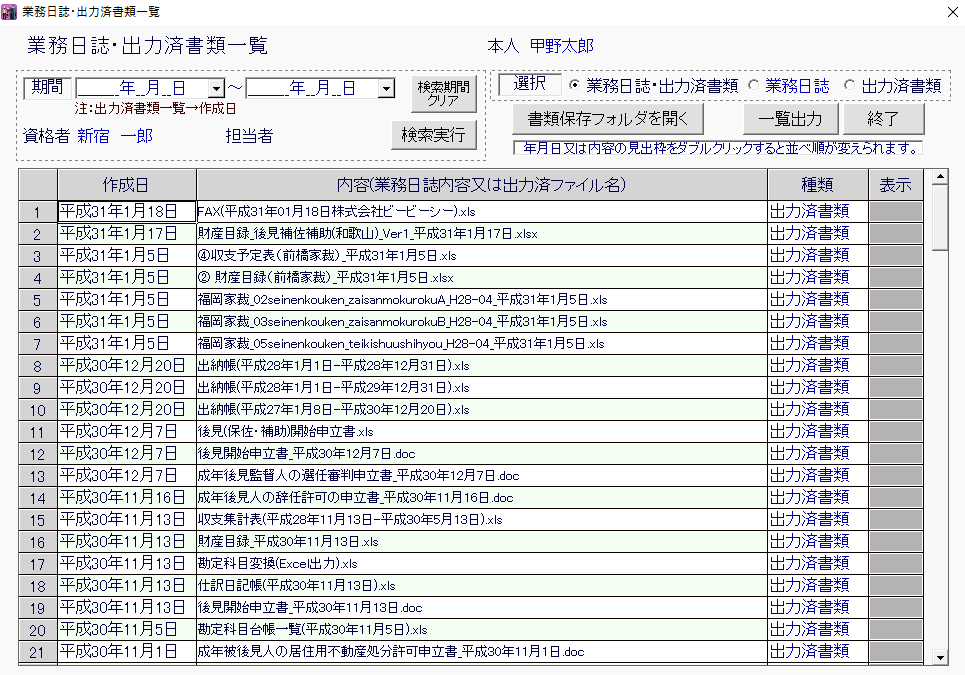Click the 内容 column header
The height and width of the screenshot is (675, 965).
tap(481, 185)
